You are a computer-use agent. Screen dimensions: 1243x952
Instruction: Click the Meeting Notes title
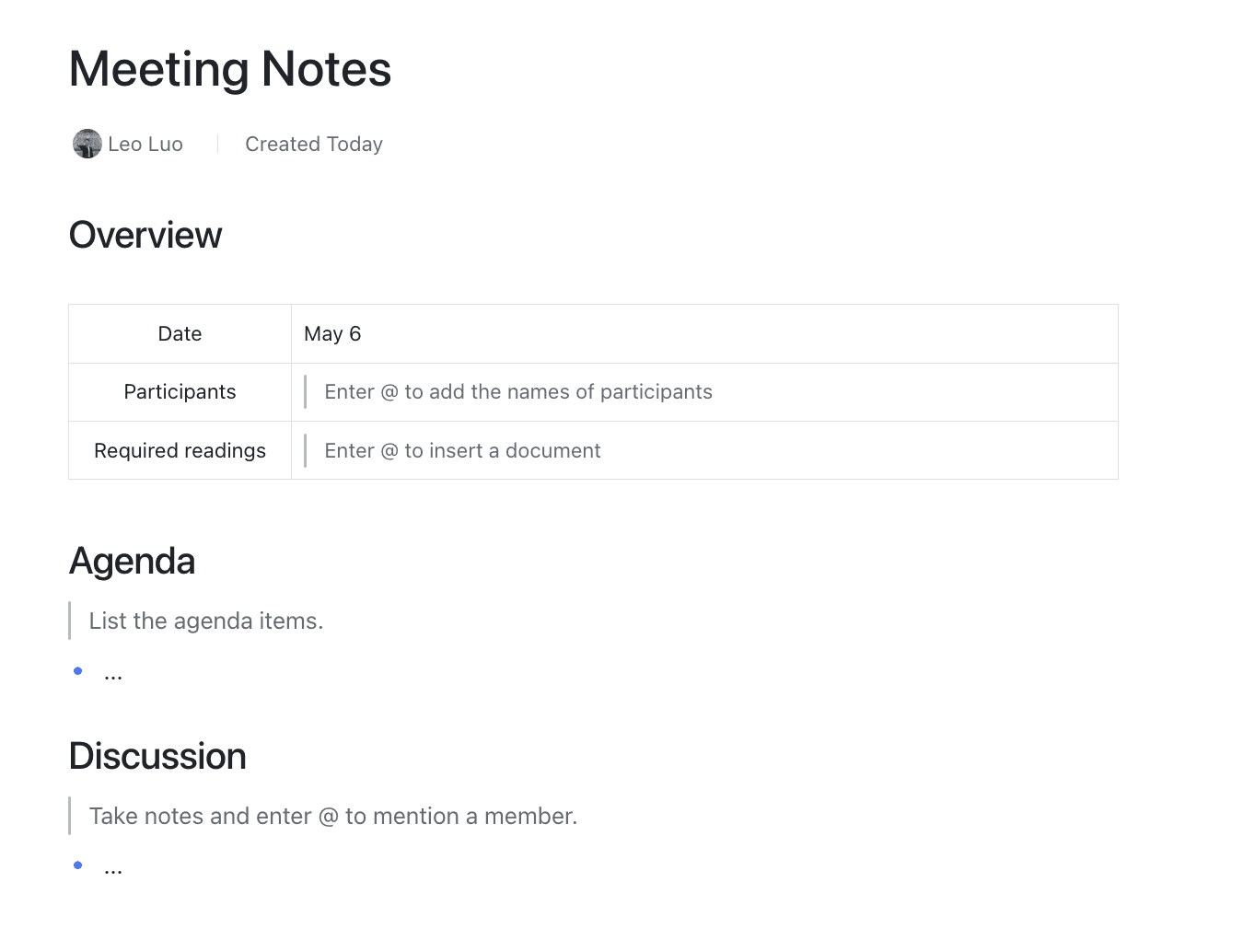tap(230, 69)
